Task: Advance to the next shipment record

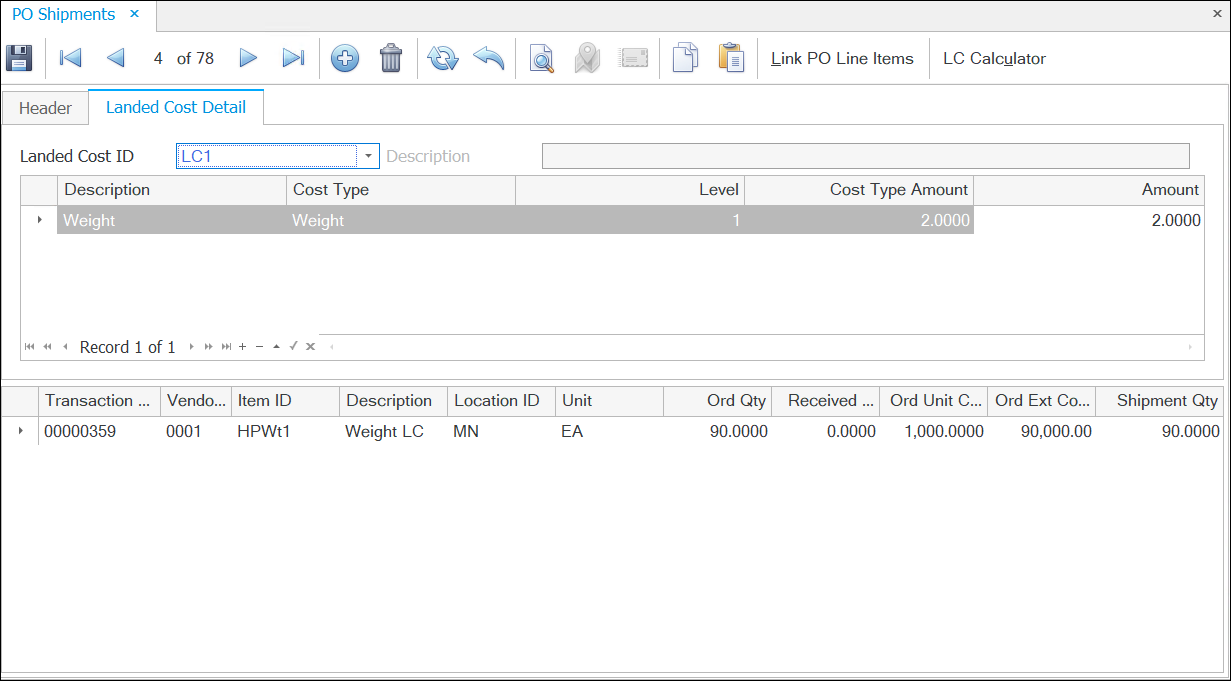Action: click(x=248, y=58)
